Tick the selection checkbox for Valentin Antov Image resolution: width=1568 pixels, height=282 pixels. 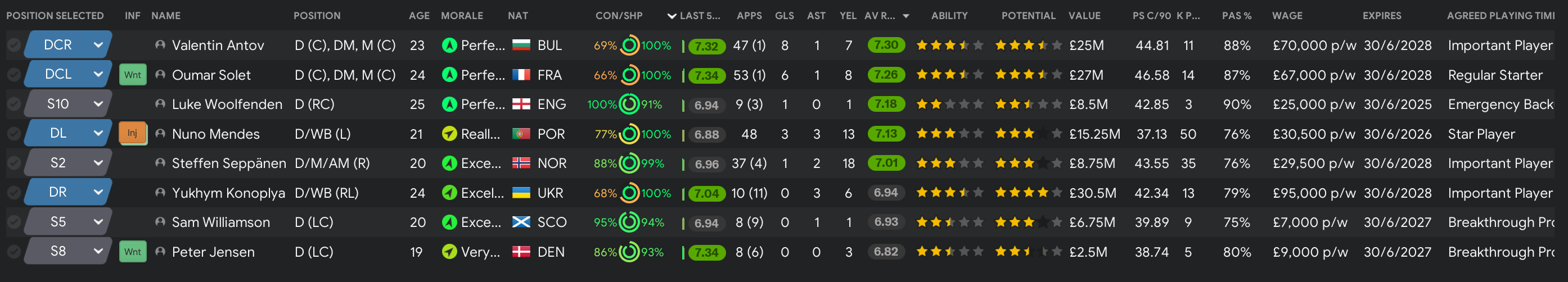tap(13, 45)
